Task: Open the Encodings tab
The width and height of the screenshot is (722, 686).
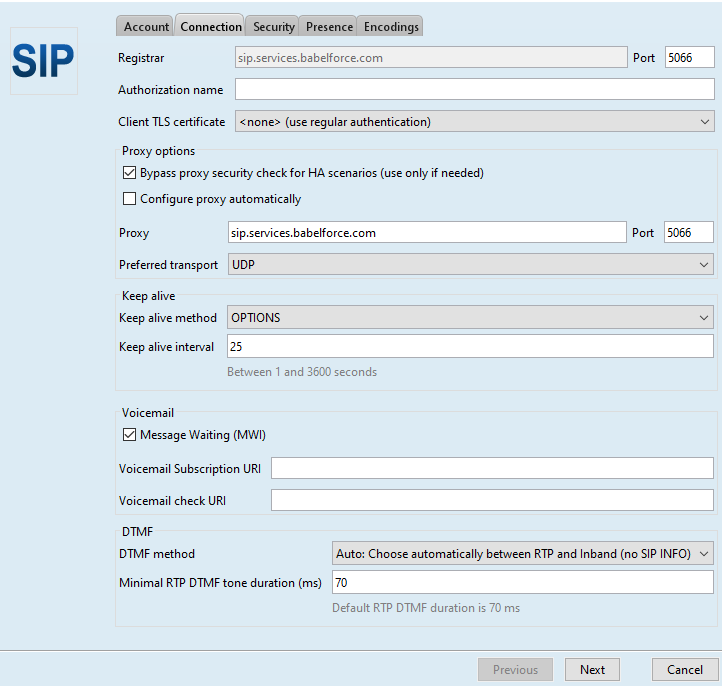Action: 390,27
